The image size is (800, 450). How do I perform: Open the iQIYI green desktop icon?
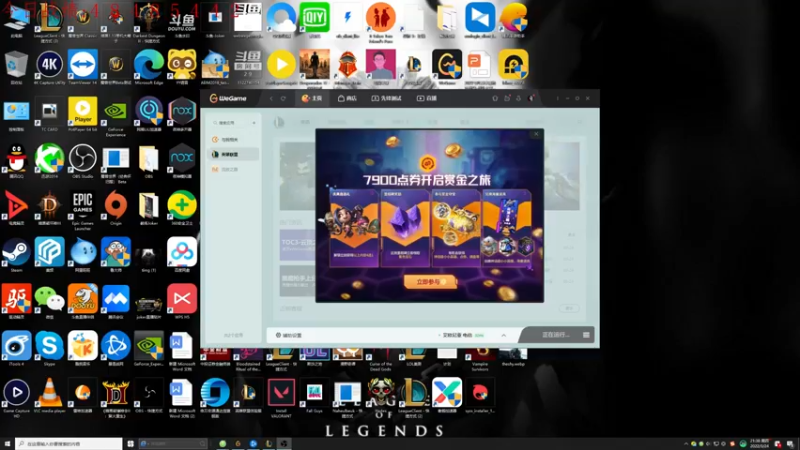click(314, 19)
